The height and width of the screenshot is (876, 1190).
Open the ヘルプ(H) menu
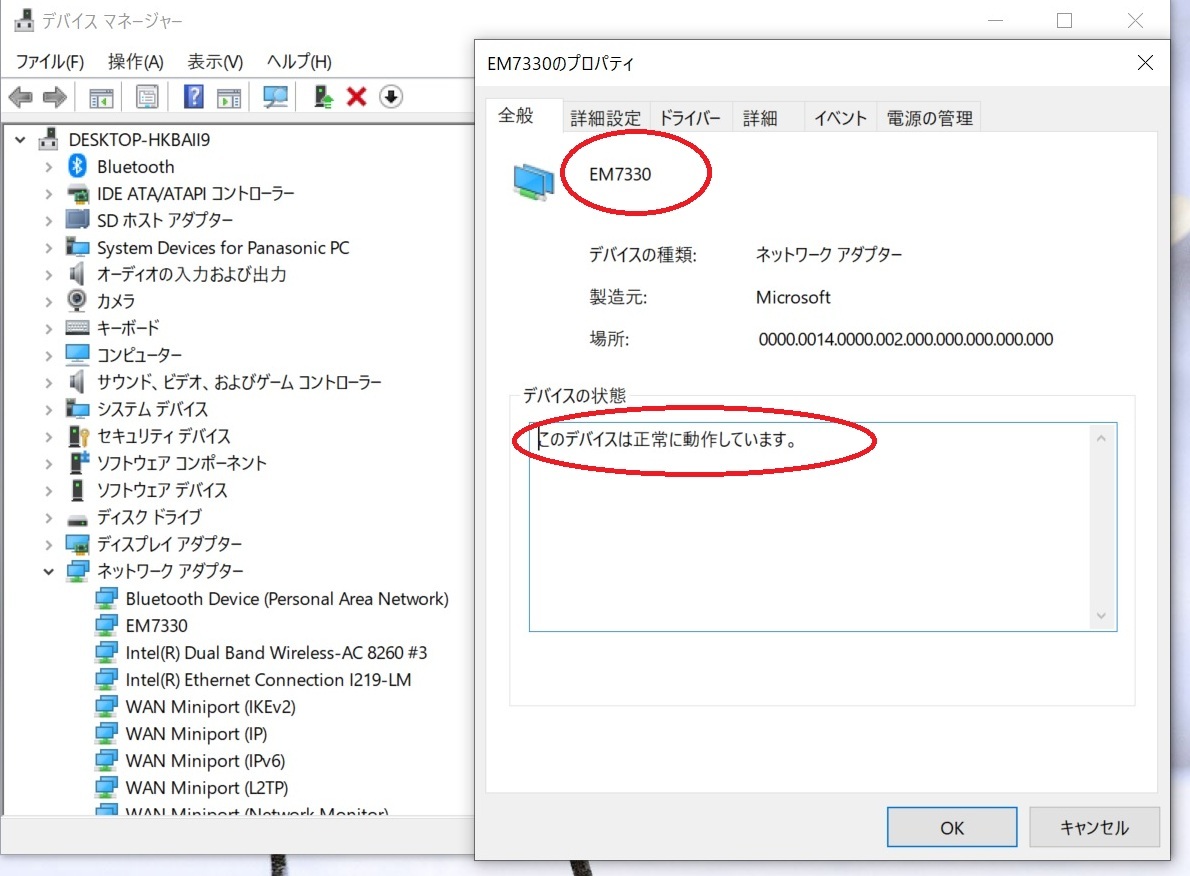(x=299, y=61)
